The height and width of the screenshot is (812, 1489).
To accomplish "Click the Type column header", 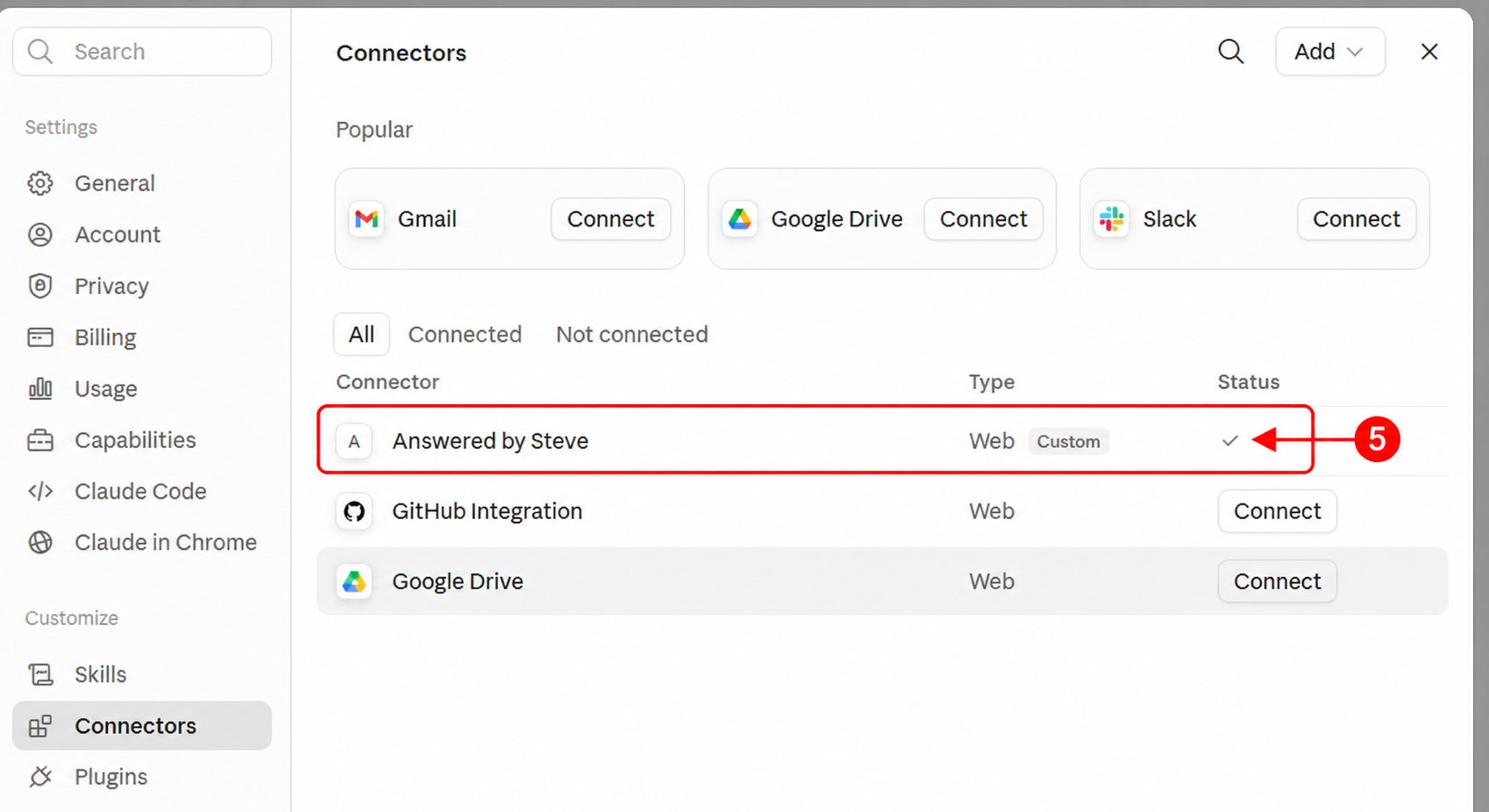I will tap(992, 382).
